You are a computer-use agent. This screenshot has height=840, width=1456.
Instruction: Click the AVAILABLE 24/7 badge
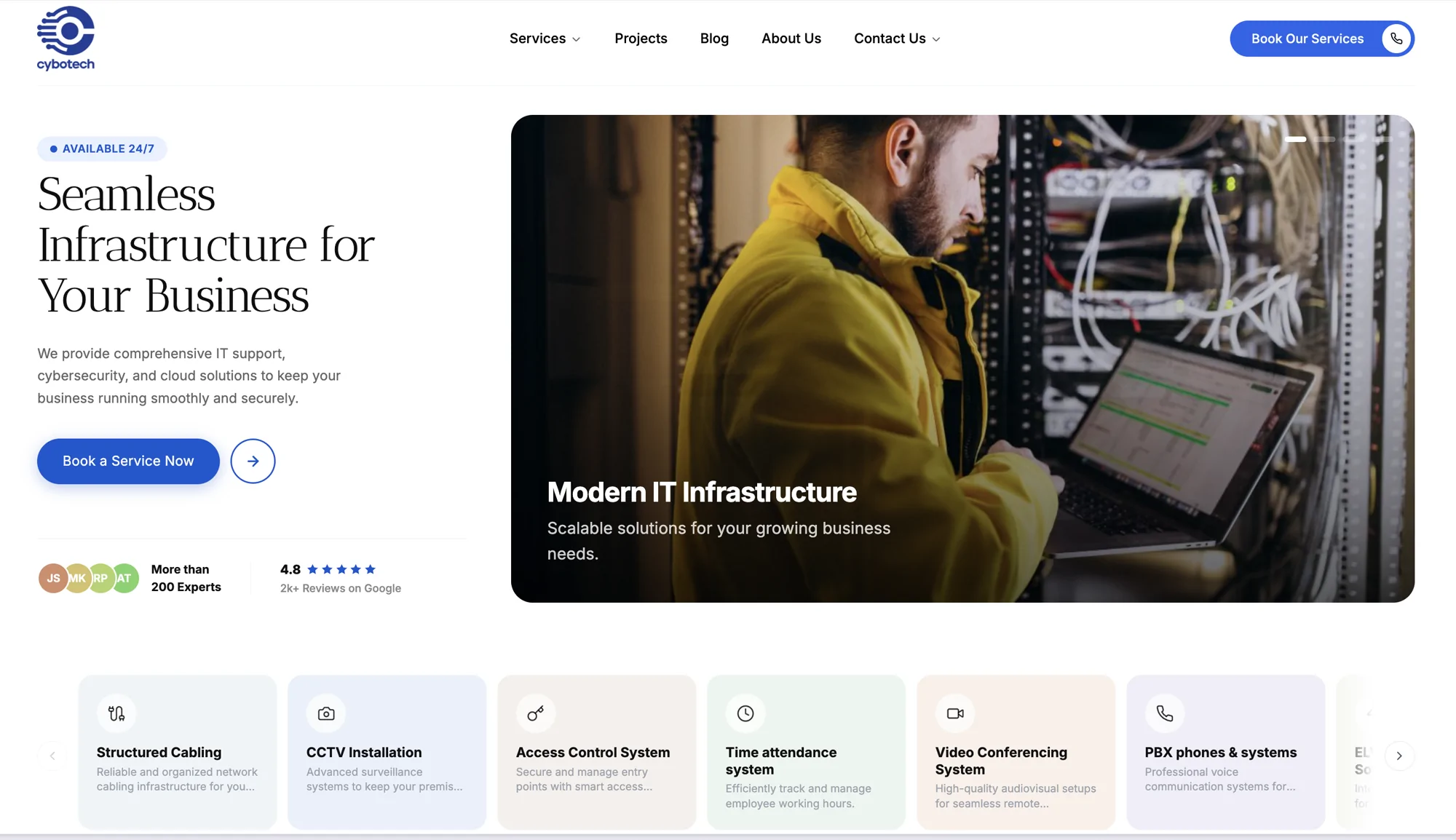tap(102, 148)
